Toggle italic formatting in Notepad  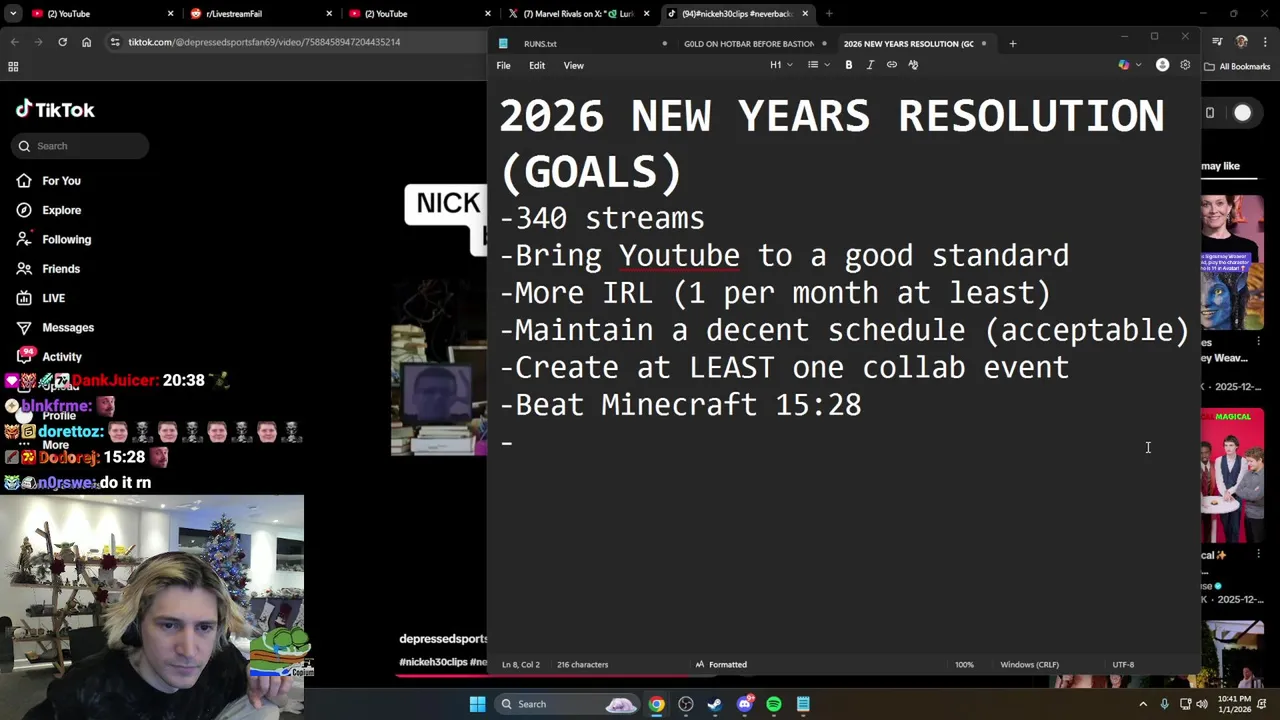[x=870, y=65]
